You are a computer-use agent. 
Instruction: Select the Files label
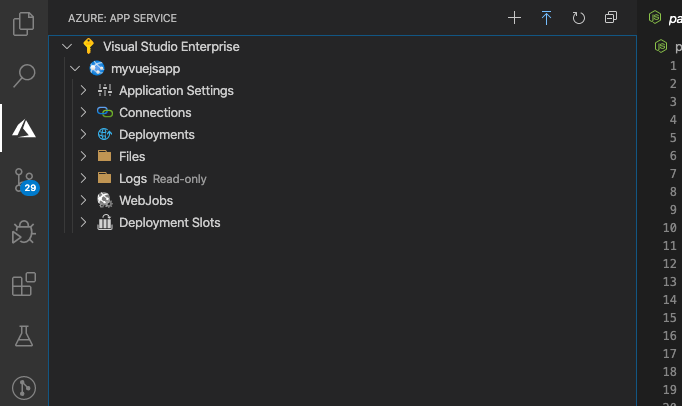click(132, 157)
